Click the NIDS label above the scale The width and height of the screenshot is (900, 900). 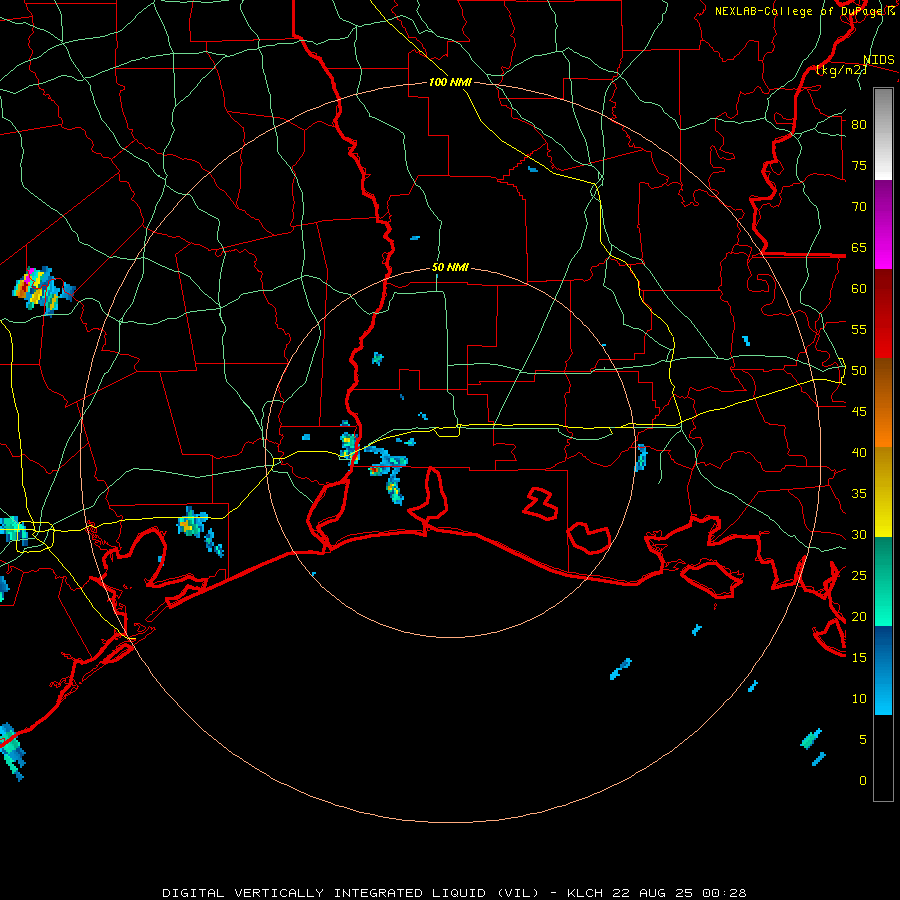tap(878, 60)
